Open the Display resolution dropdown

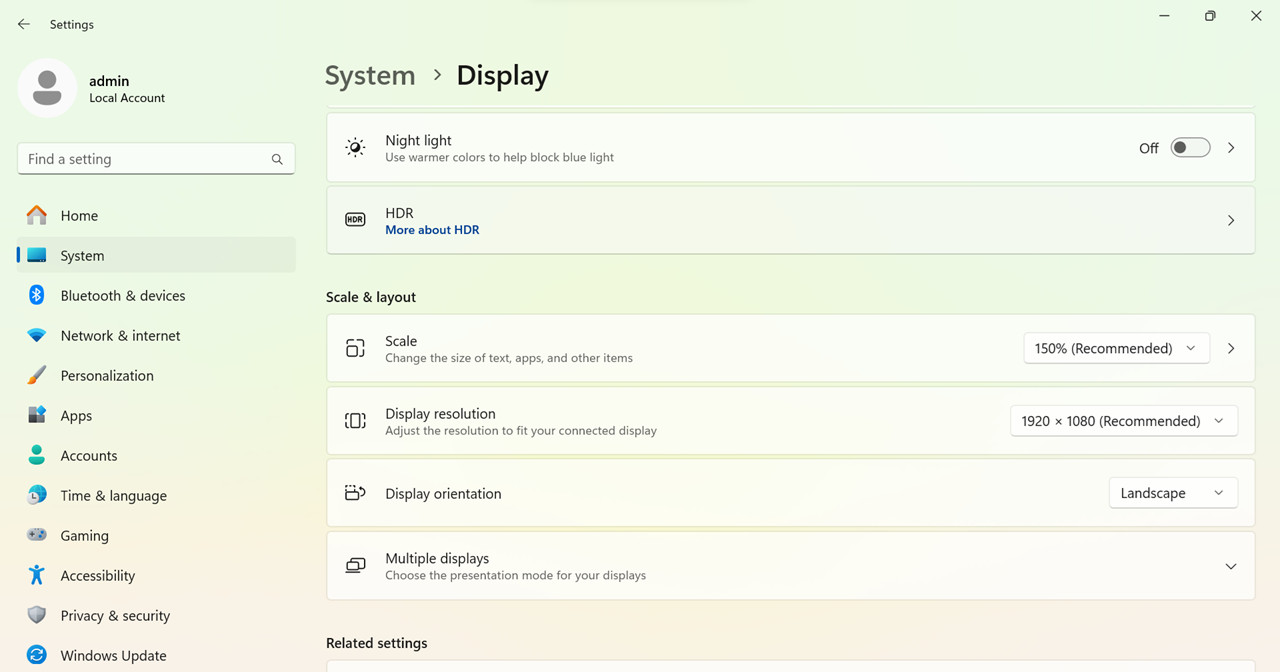(1123, 421)
